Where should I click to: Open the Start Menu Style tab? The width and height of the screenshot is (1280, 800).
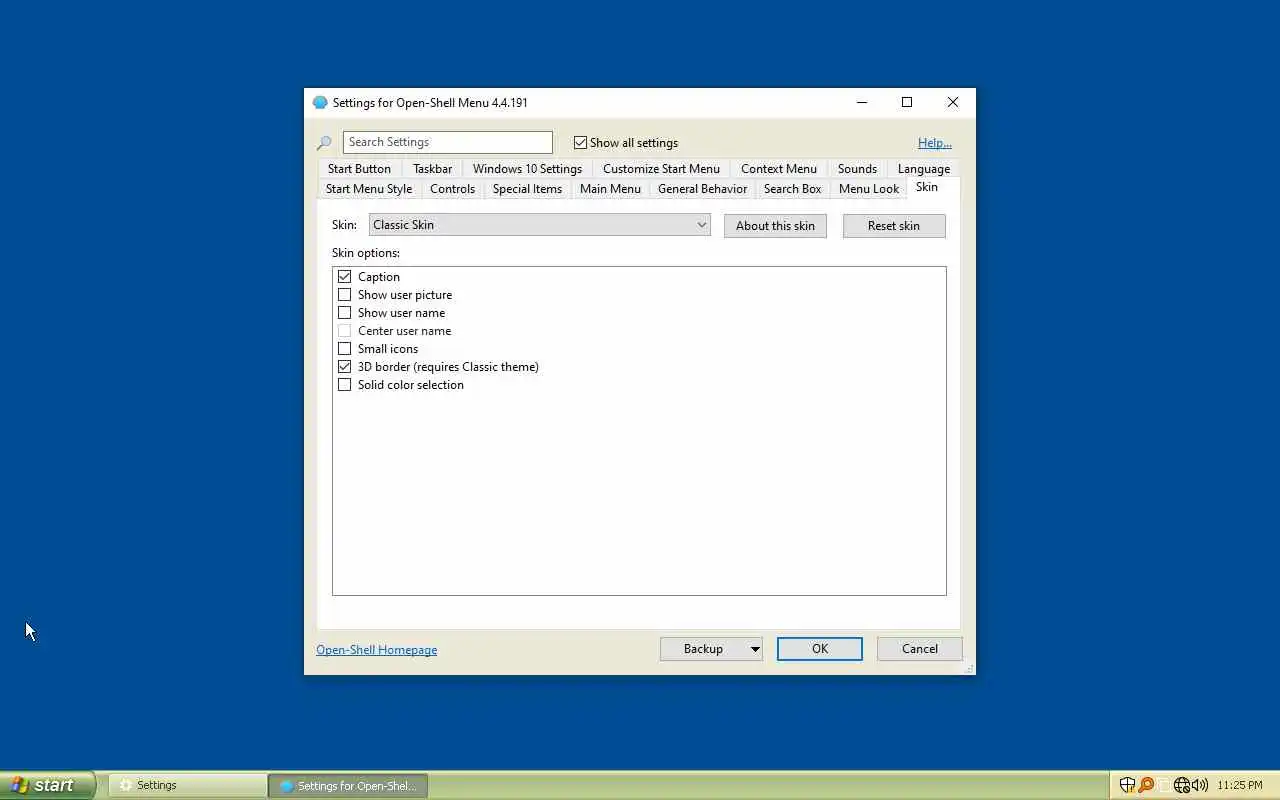click(x=369, y=188)
